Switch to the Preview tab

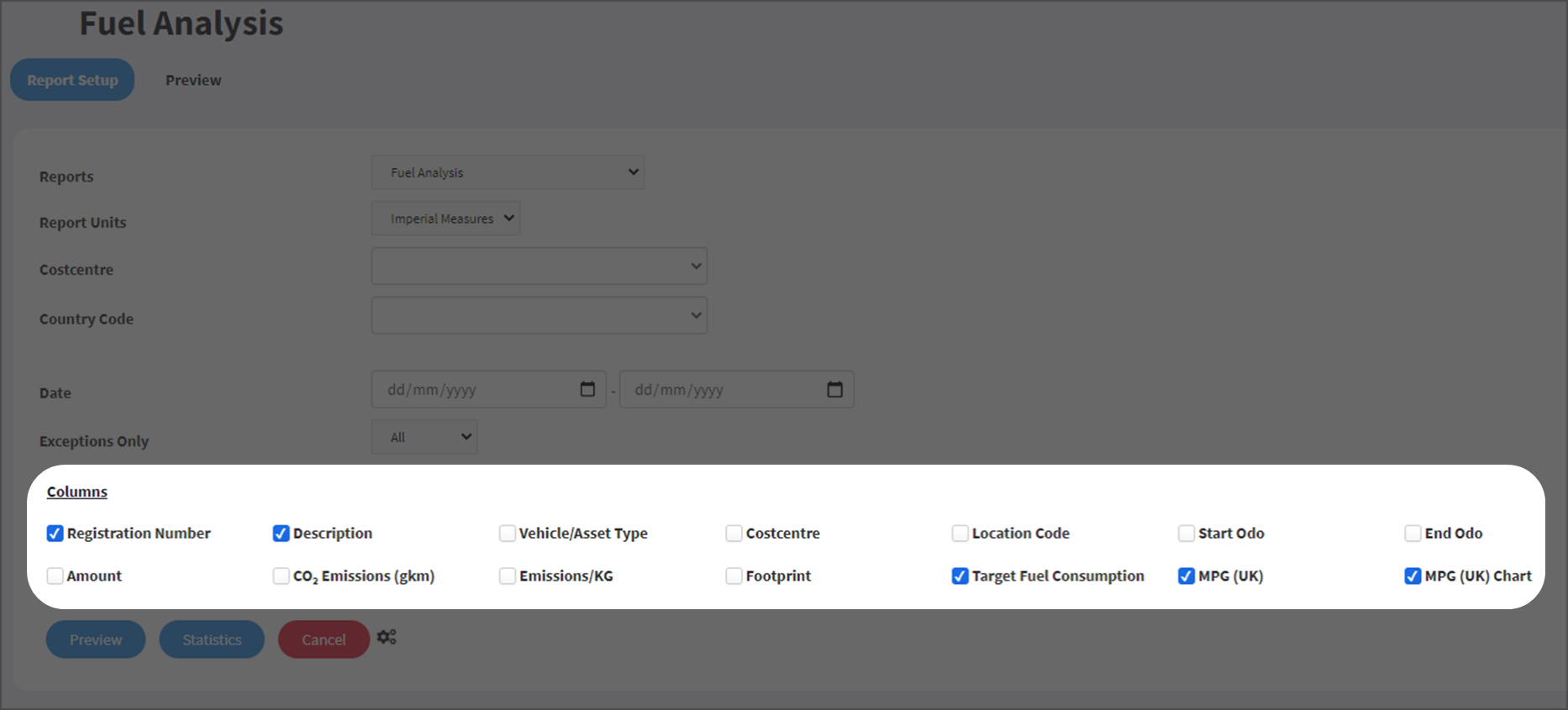(193, 80)
